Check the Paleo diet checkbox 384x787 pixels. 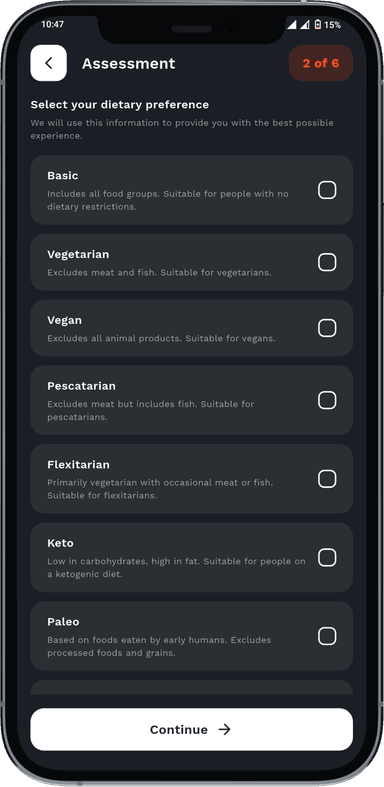327,636
